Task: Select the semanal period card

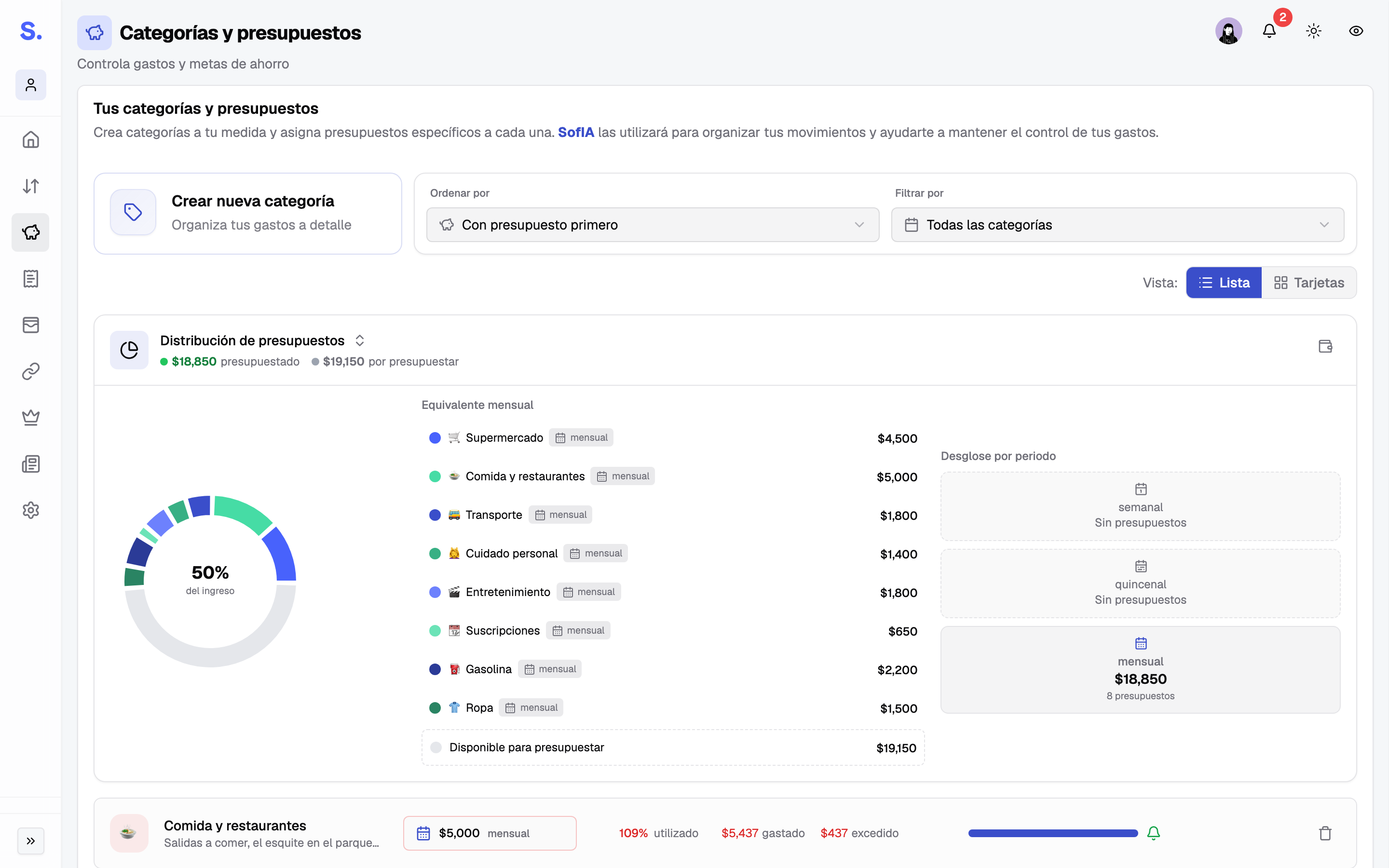Action: 1140,506
